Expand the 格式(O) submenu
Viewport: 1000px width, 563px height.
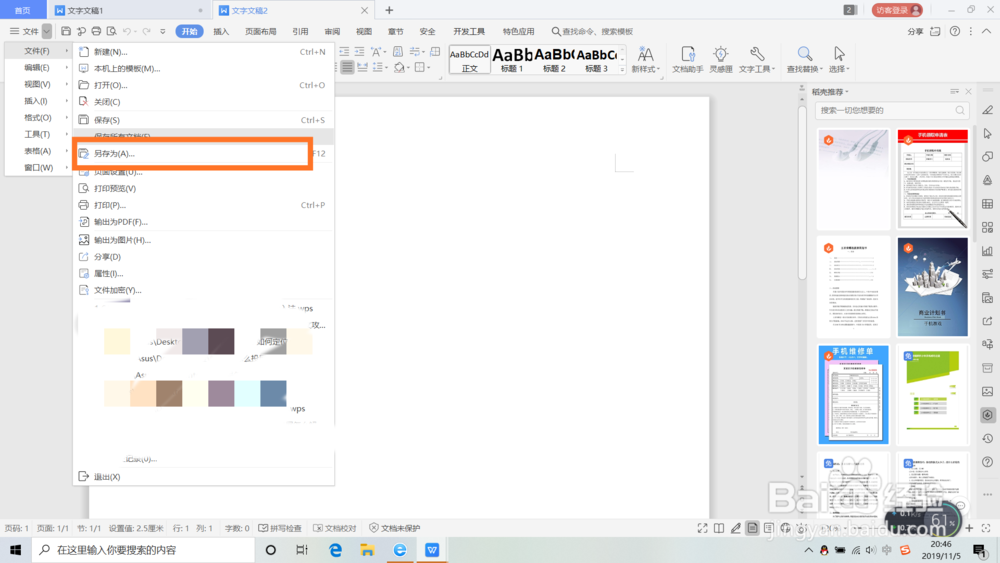tap(38, 117)
